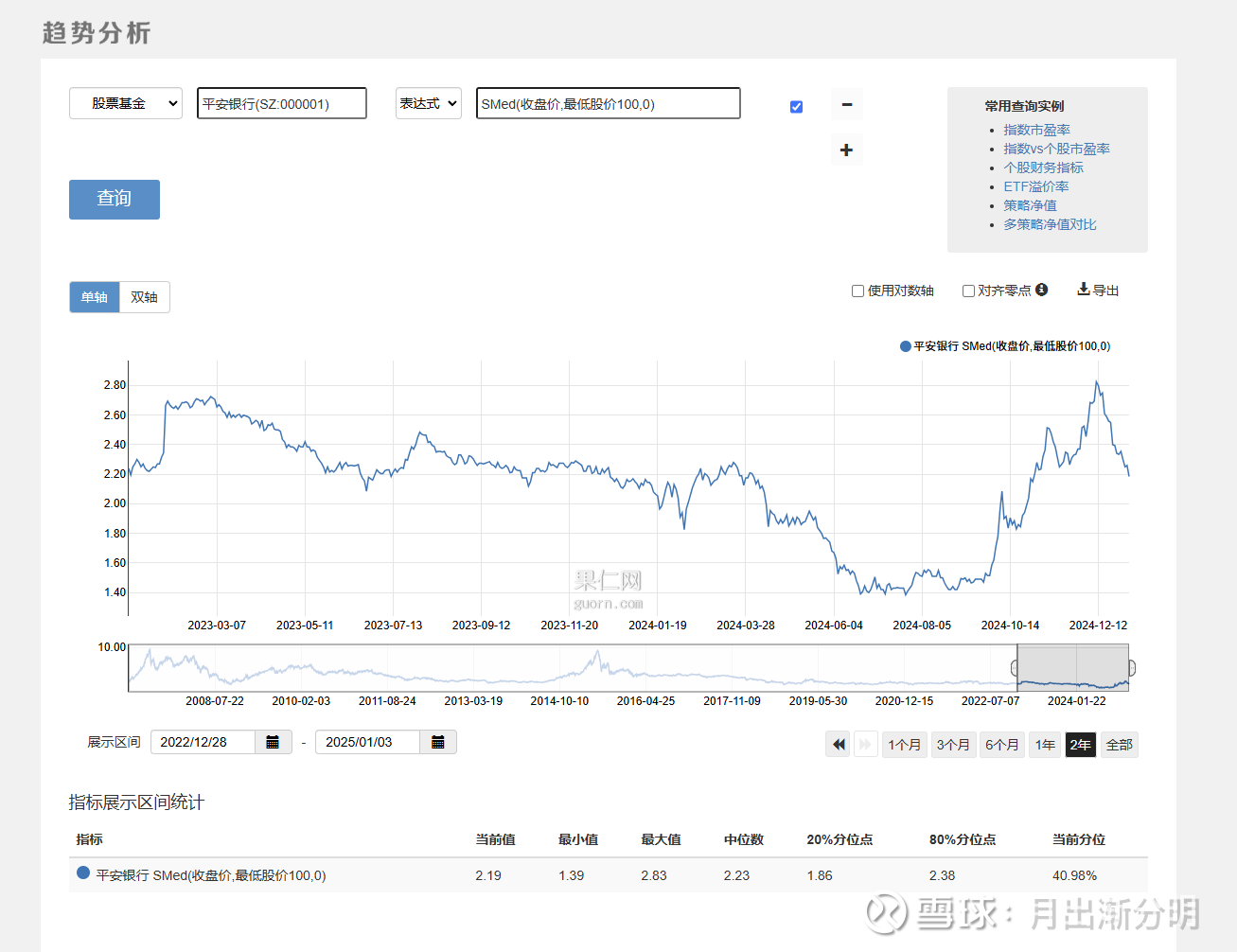
Task: Click the 80%分位点 cell 2.38
Action: click(x=943, y=875)
